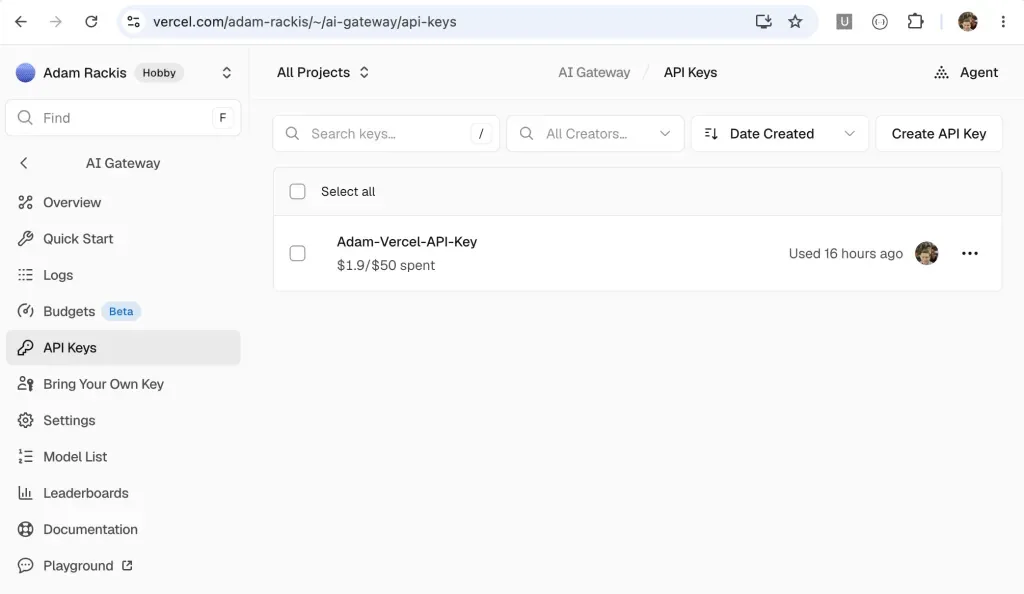Select API Keys in the sidebar
The height and width of the screenshot is (594, 1024).
(123, 347)
